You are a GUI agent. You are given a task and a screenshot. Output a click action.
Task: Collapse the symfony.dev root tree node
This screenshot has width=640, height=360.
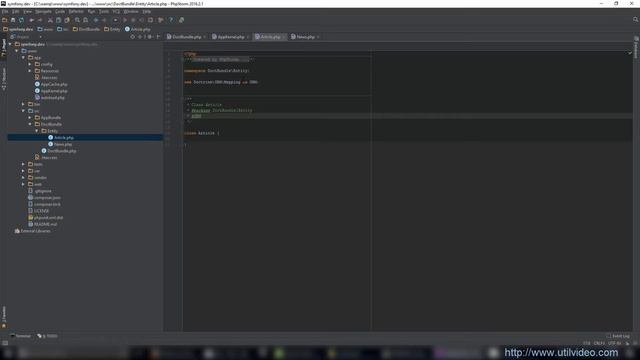click(10, 44)
